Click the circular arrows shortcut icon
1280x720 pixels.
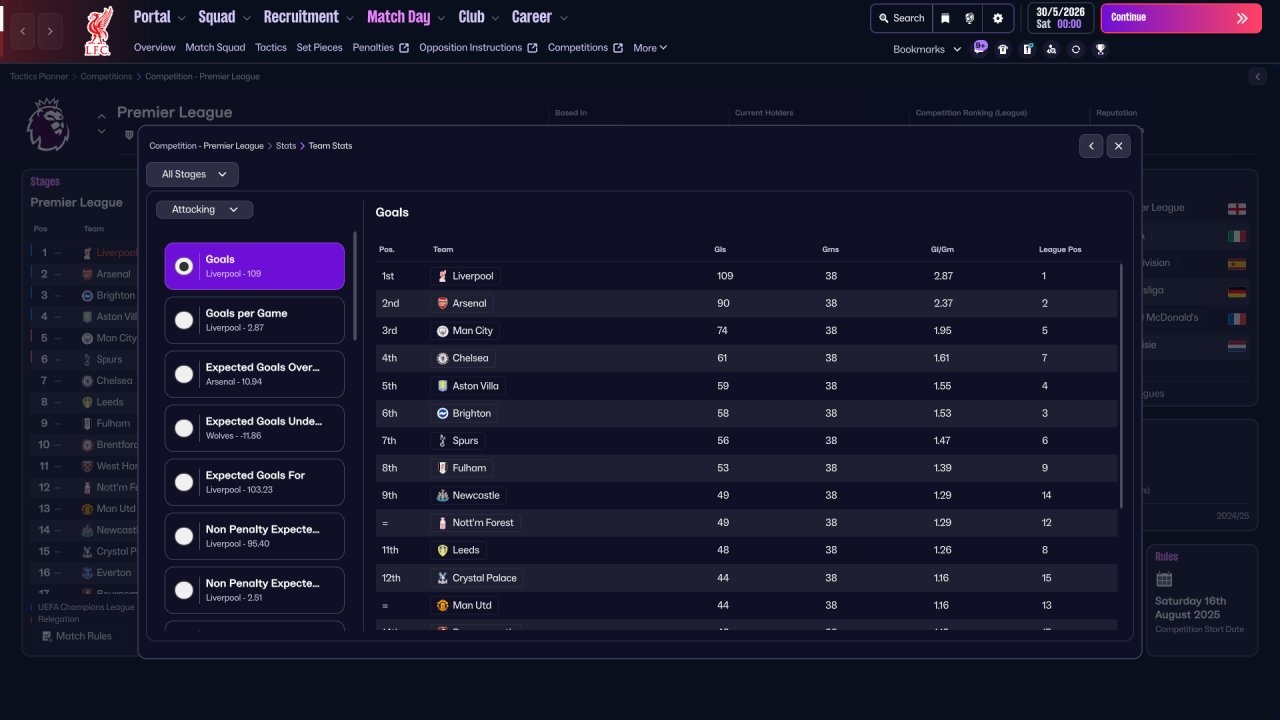click(x=1076, y=49)
